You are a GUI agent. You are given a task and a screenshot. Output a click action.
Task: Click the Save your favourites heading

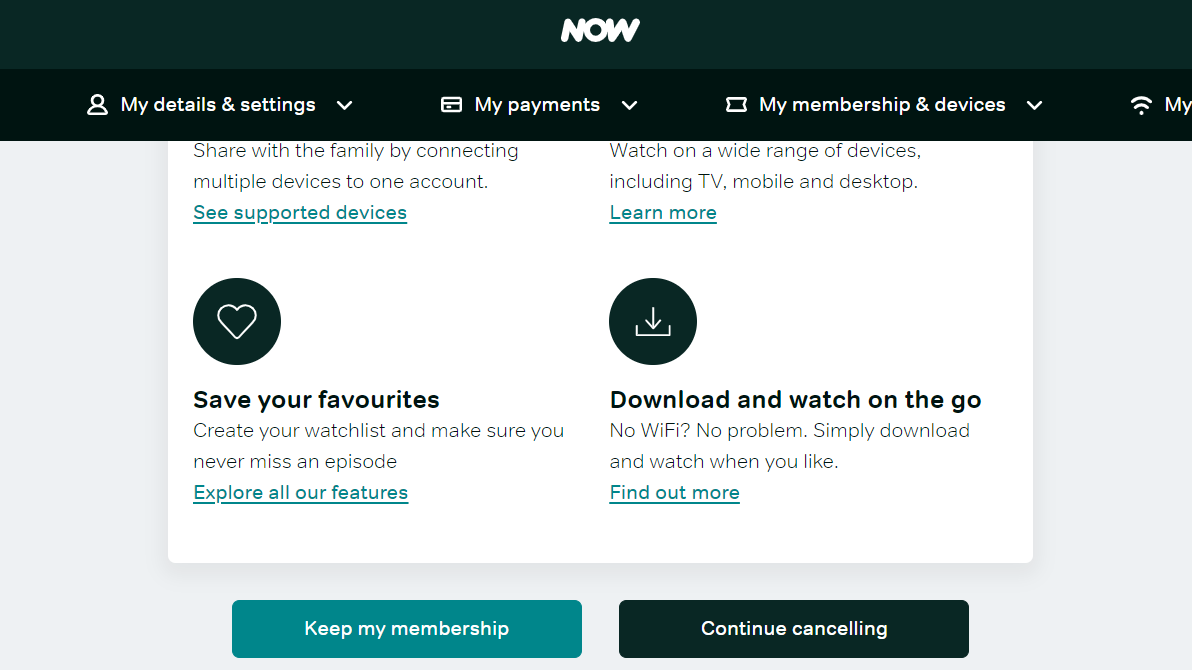316,400
